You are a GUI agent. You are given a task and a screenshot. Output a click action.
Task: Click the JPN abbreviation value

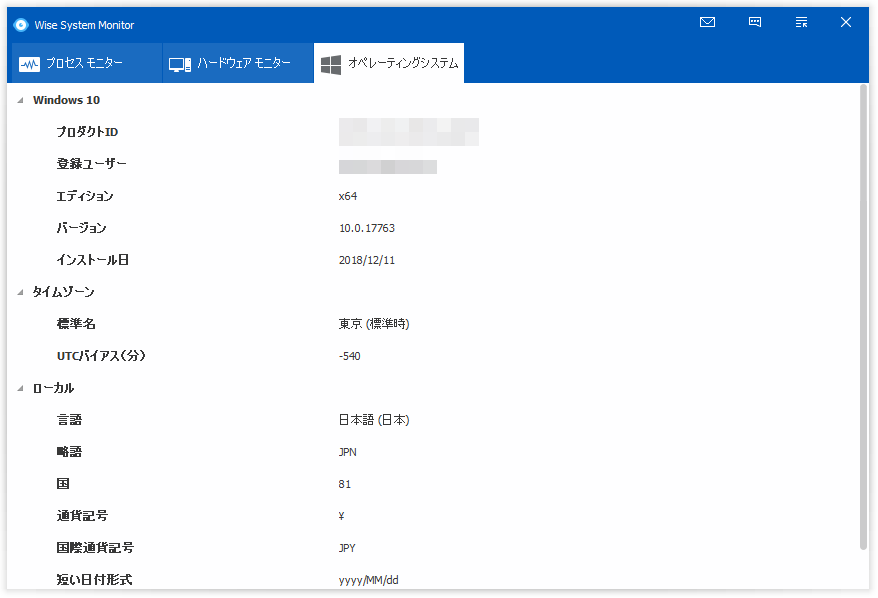(348, 452)
